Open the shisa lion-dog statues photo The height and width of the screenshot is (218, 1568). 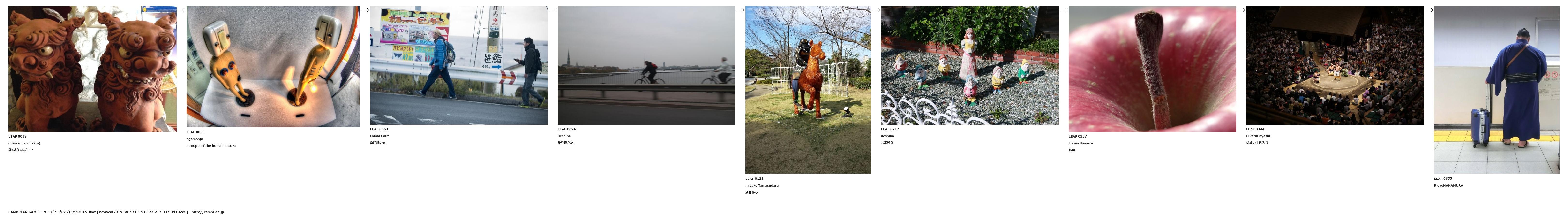[x=92, y=69]
